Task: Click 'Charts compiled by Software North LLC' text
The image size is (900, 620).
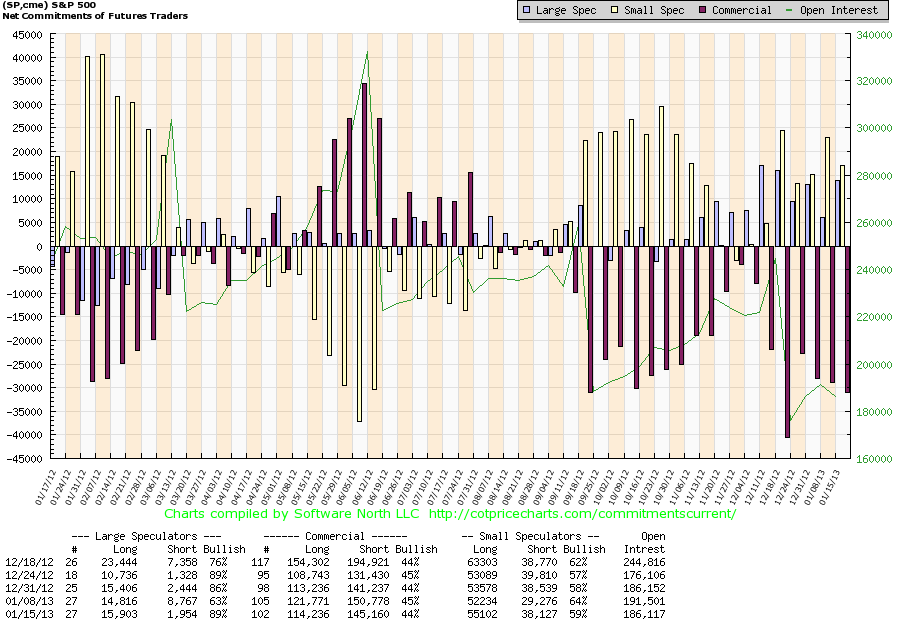Action: [x=292, y=514]
